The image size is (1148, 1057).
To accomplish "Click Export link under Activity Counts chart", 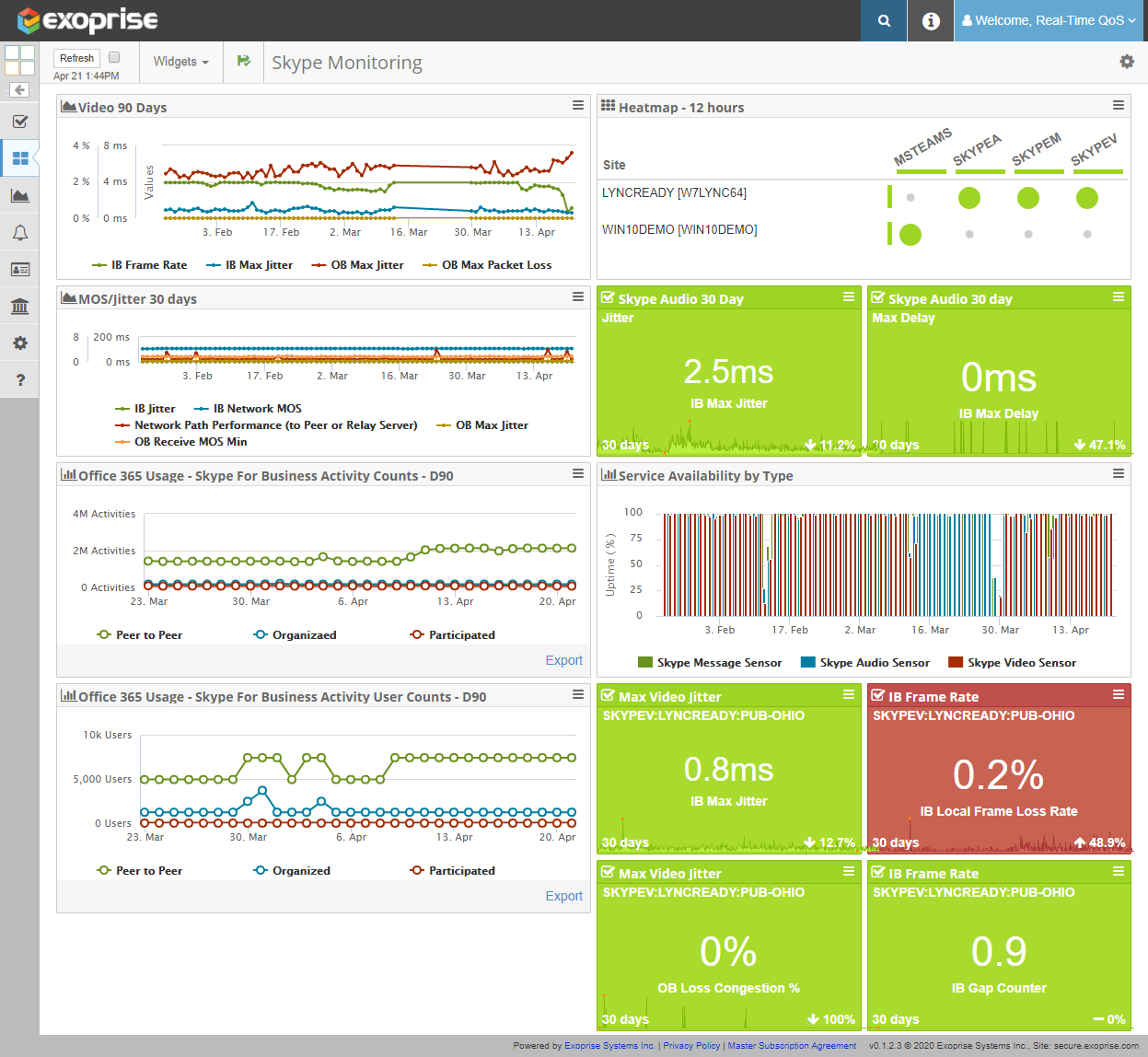I will click(563, 660).
